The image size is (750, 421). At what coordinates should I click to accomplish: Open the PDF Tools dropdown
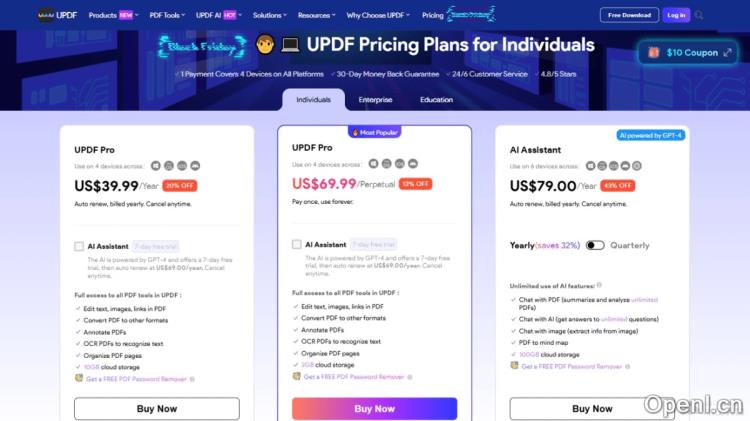[x=167, y=15]
